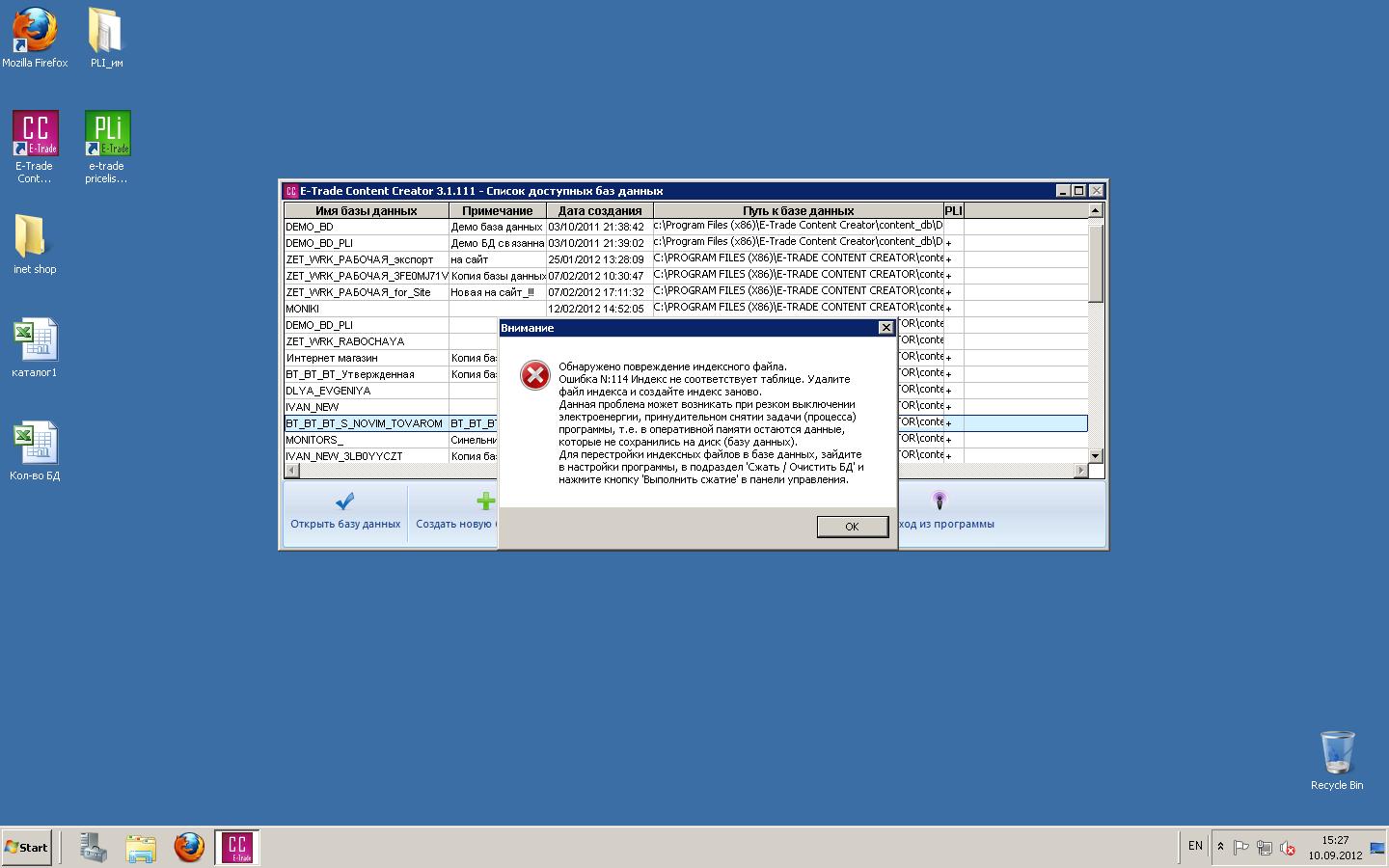The width and height of the screenshot is (1389, 868).
Task: Click OK in the Внимание error dialog
Action: [852, 527]
